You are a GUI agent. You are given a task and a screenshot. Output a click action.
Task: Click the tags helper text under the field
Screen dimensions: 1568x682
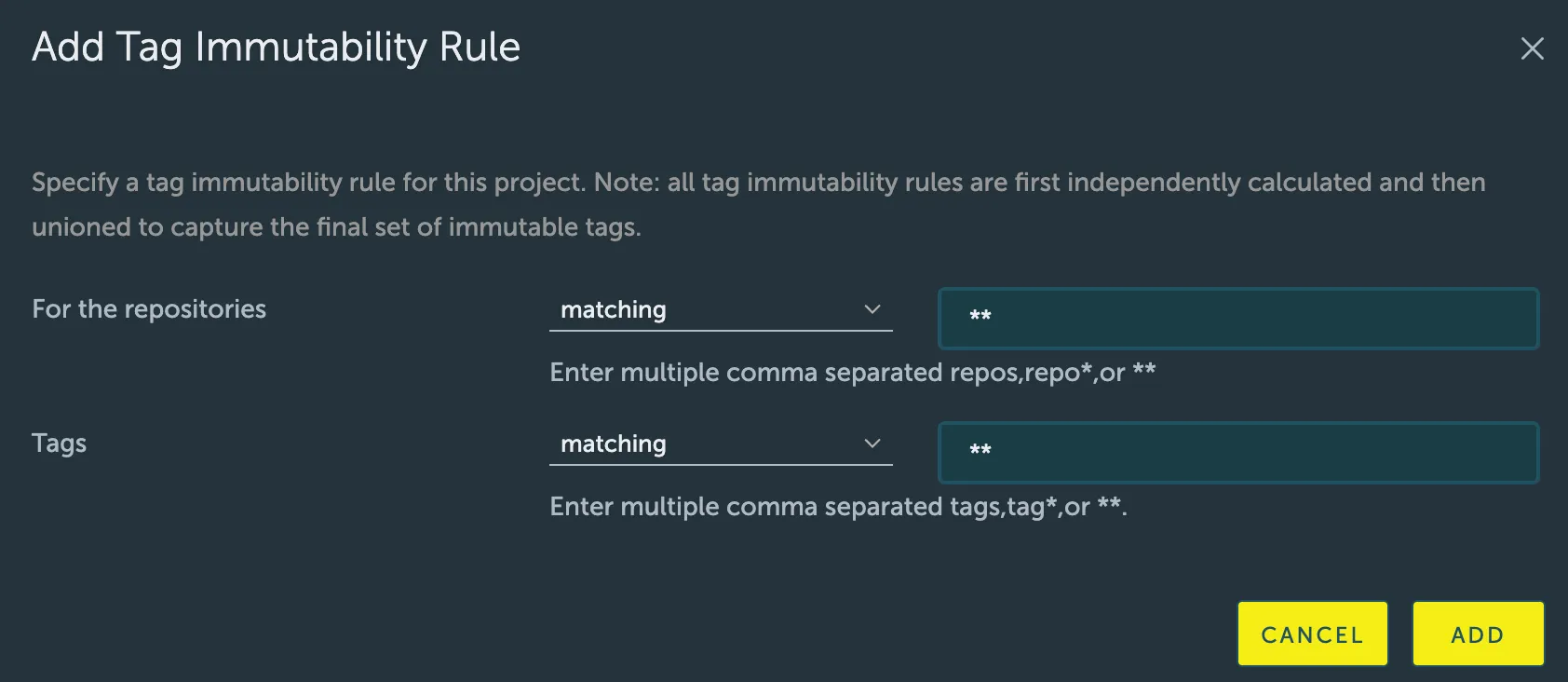pyautogui.click(x=838, y=507)
